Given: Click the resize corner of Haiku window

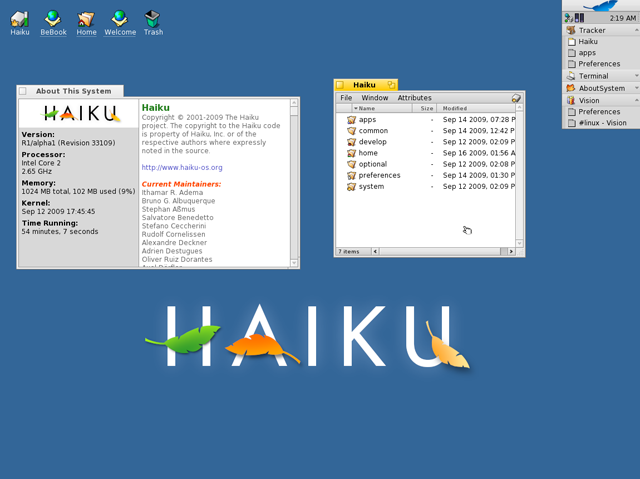Looking at the screenshot, I should [520, 252].
